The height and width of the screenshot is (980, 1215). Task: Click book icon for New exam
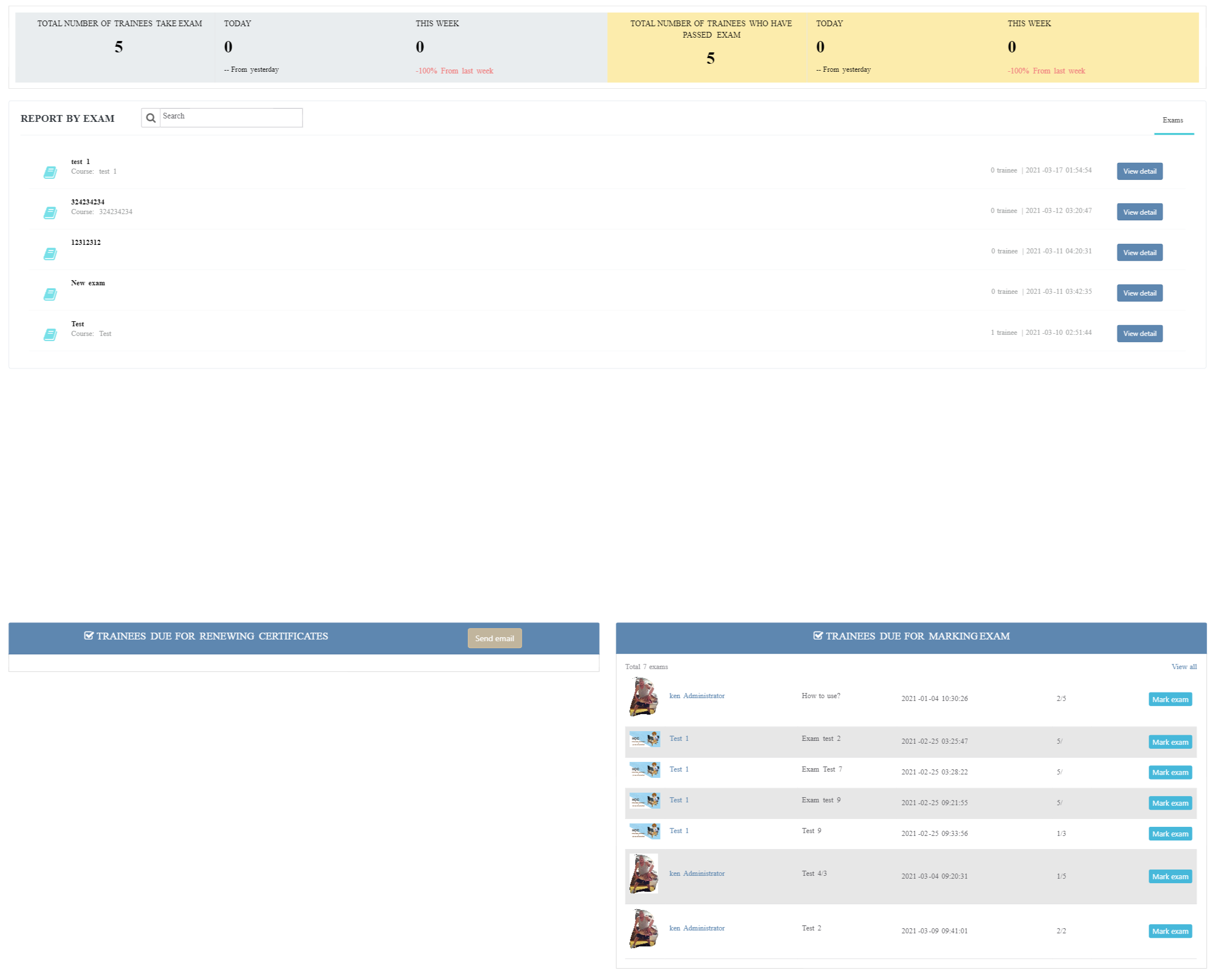[50, 294]
